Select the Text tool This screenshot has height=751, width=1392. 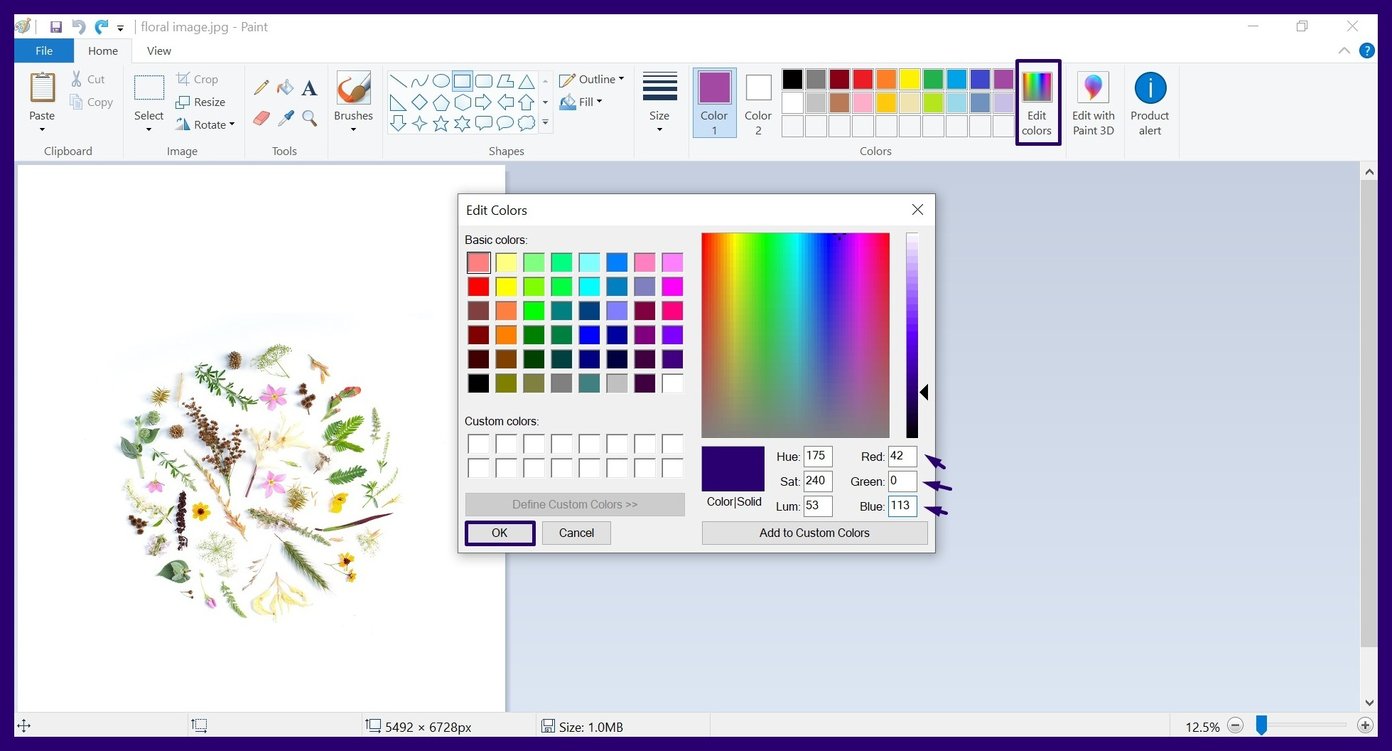point(308,87)
